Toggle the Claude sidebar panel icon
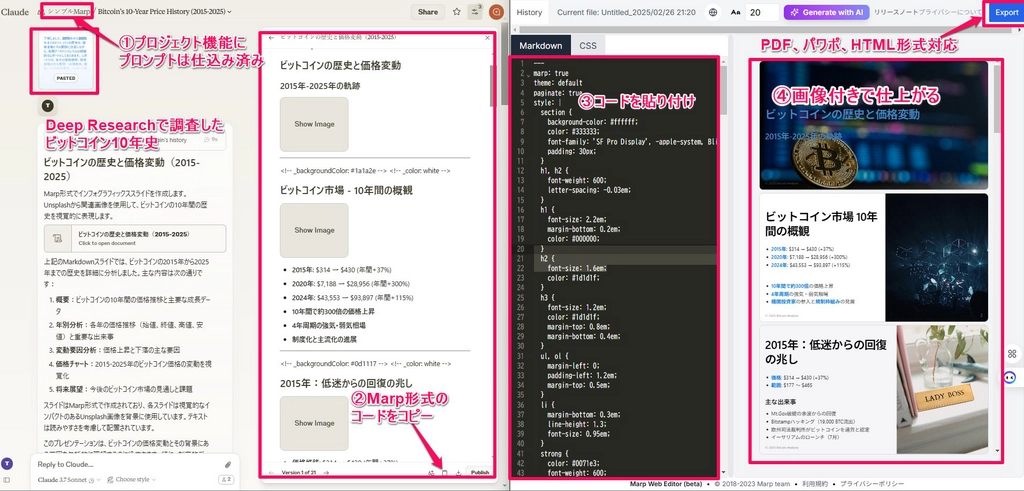 7,480
